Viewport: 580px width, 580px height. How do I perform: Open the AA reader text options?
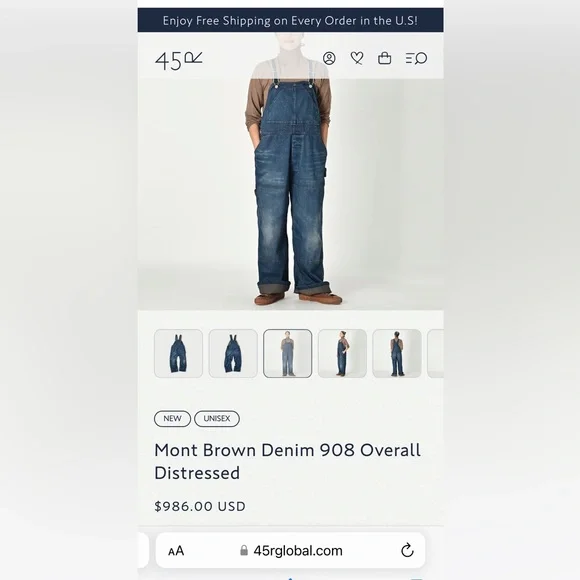click(x=176, y=551)
